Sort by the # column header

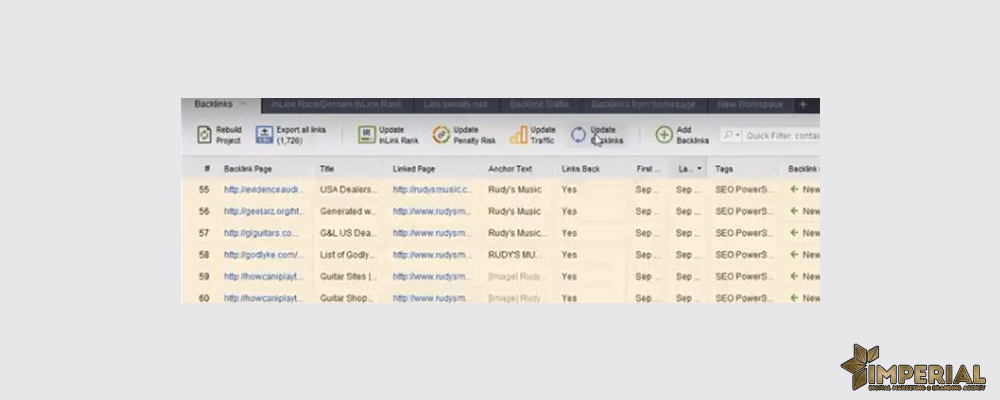click(x=207, y=169)
